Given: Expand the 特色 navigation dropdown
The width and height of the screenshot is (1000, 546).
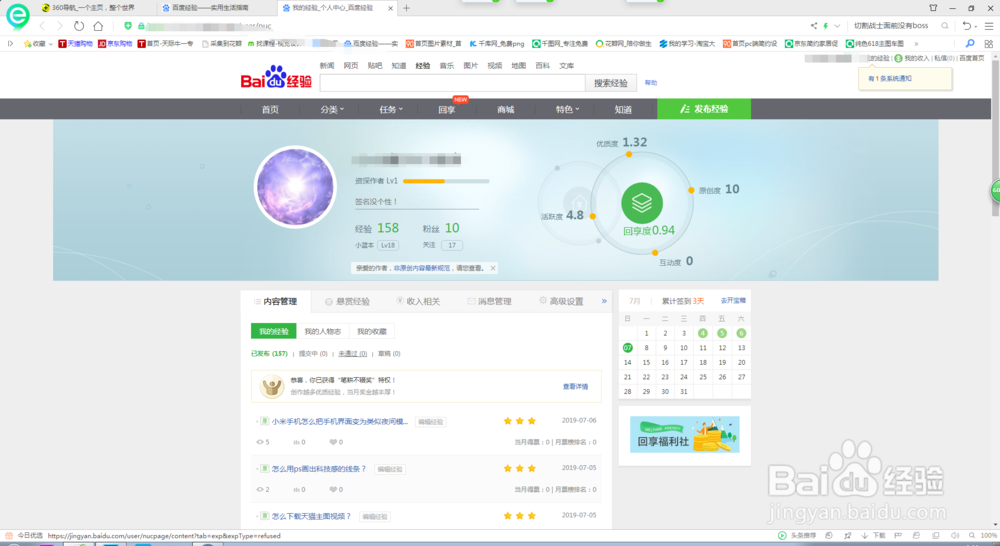Looking at the screenshot, I should pos(567,109).
